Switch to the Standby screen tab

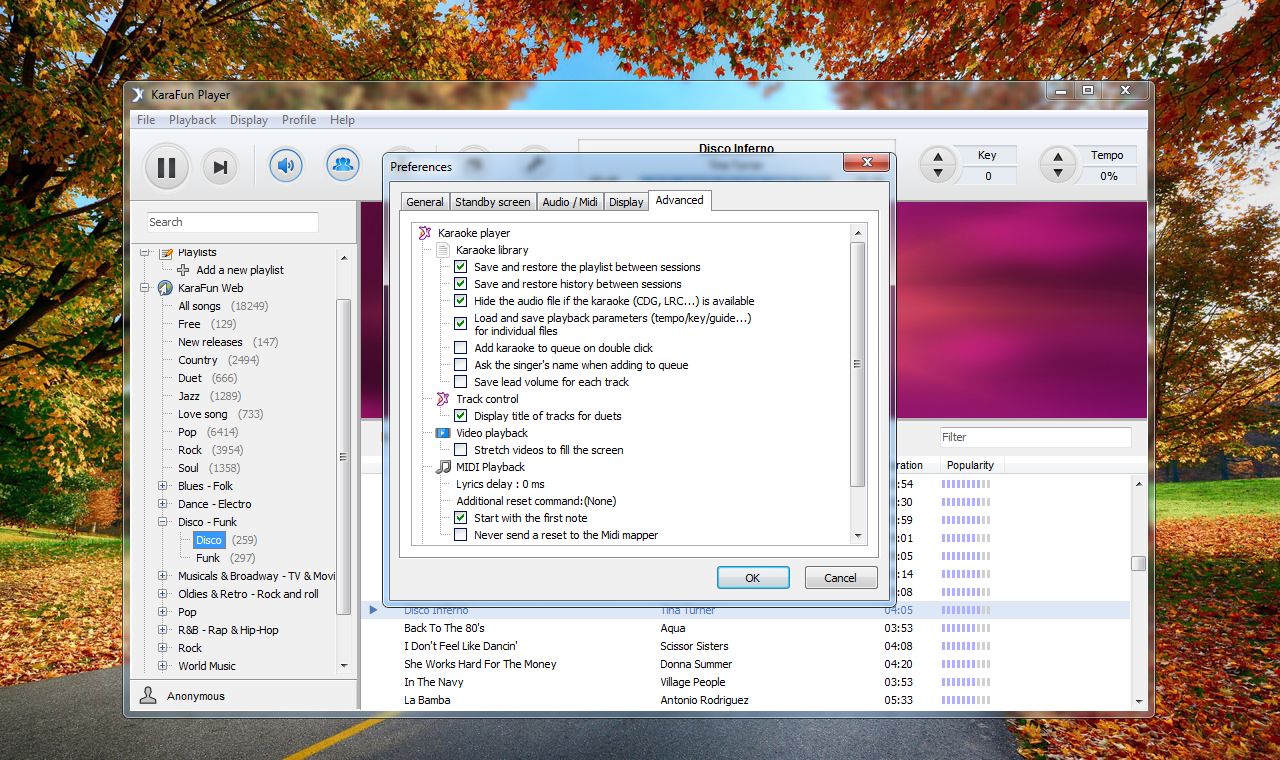pyautogui.click(x=493, y=202)
